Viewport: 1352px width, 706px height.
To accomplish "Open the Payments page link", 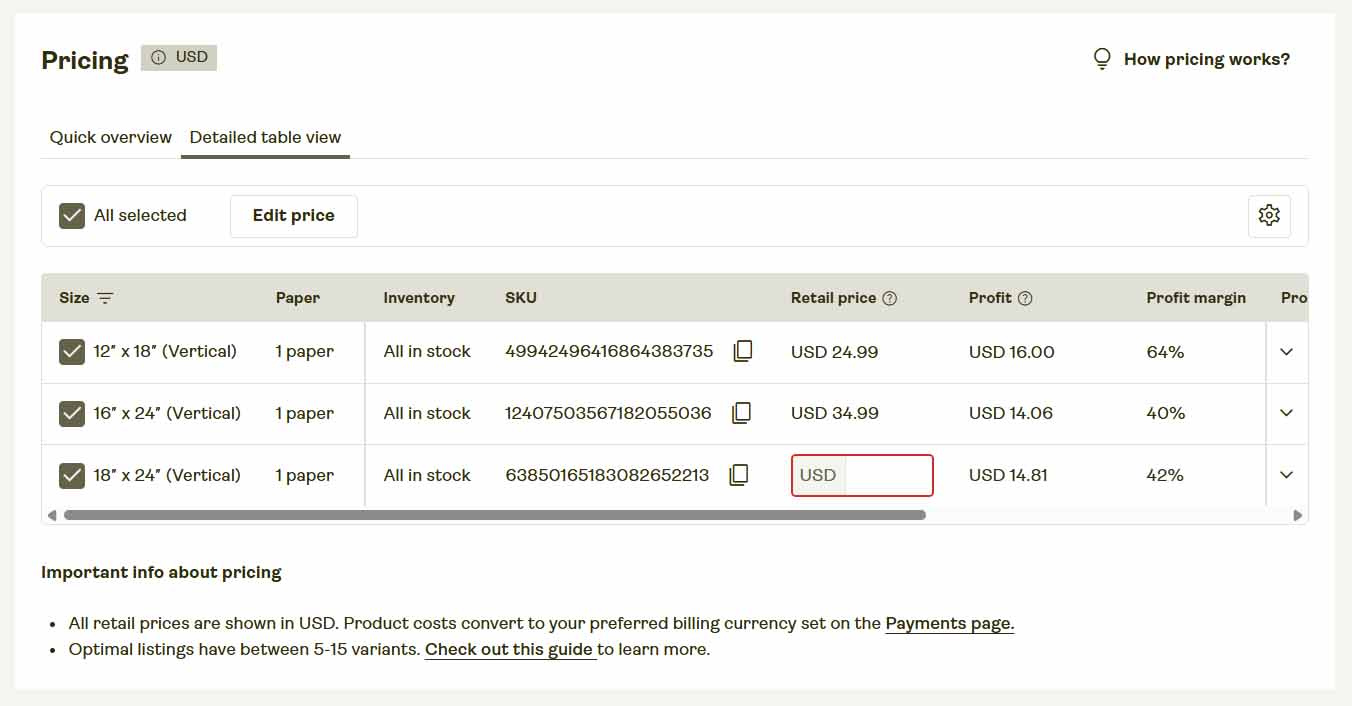I will point(948,623).
